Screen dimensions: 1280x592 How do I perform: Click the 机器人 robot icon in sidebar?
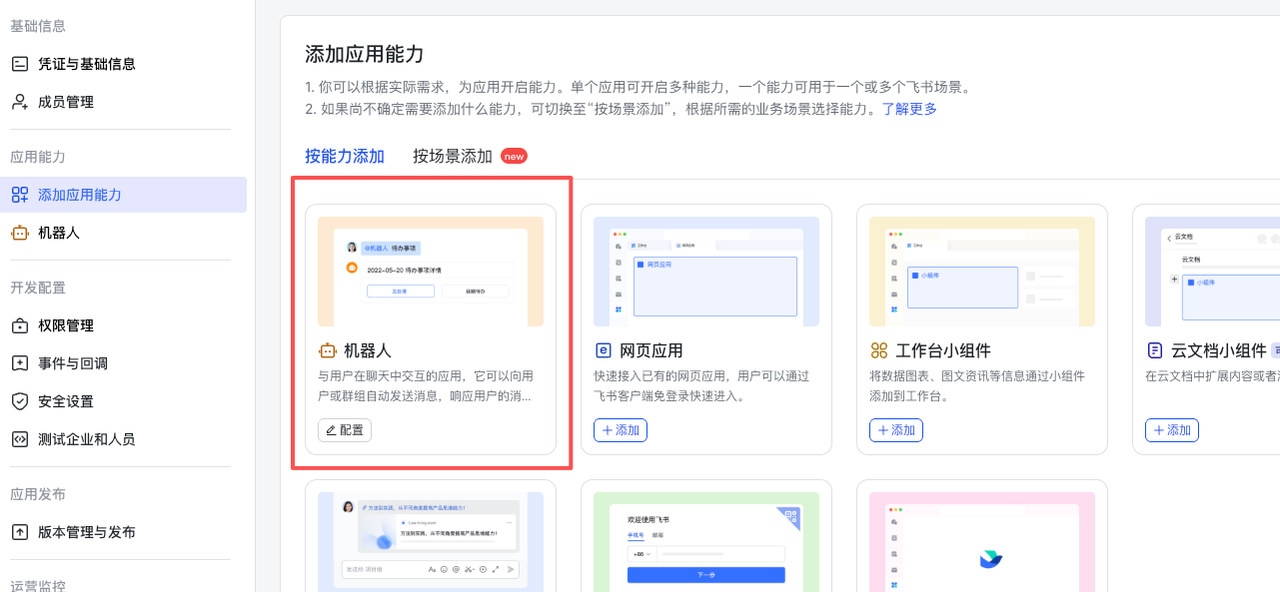click(x=20, y=233)
